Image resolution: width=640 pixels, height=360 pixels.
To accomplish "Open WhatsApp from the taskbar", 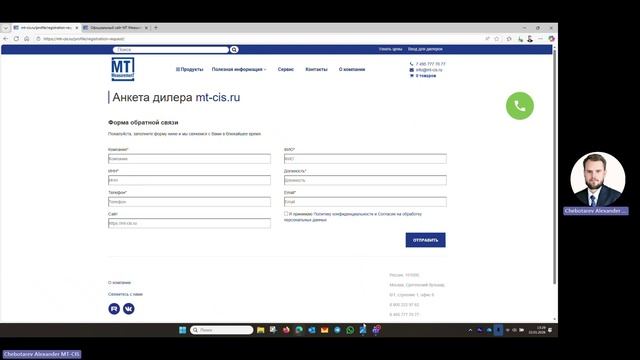I will [x=350, y=330].
